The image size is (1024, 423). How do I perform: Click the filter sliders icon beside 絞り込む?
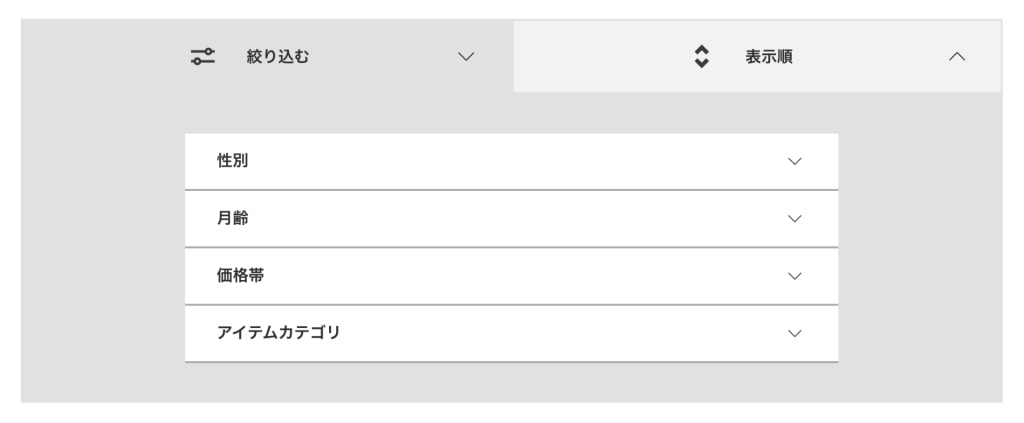pos(203,57)
